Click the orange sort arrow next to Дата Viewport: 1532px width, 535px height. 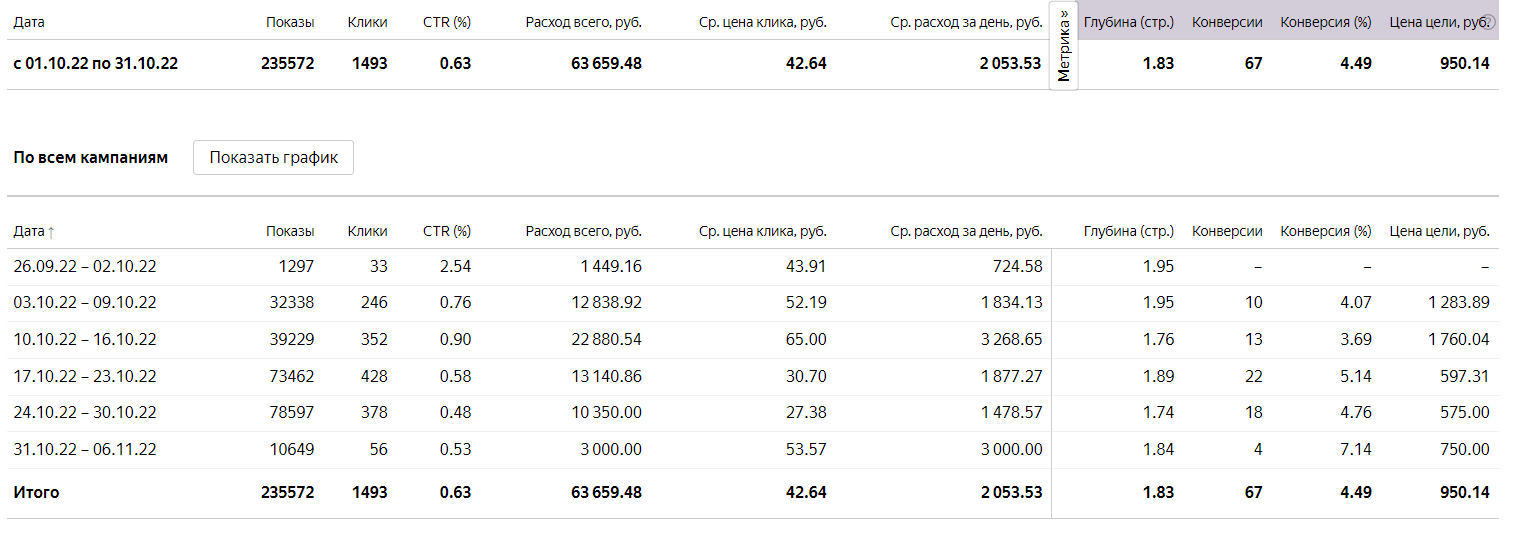(x=51, y=231)
